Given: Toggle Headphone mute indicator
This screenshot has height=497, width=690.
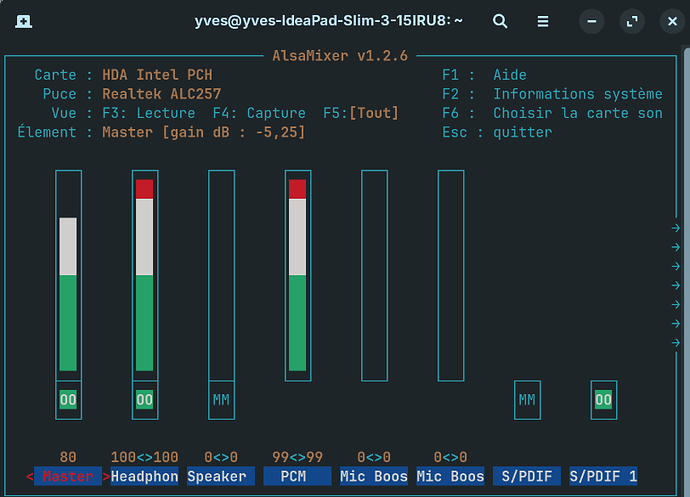Looking at the screenshot, I should [145, 400].
